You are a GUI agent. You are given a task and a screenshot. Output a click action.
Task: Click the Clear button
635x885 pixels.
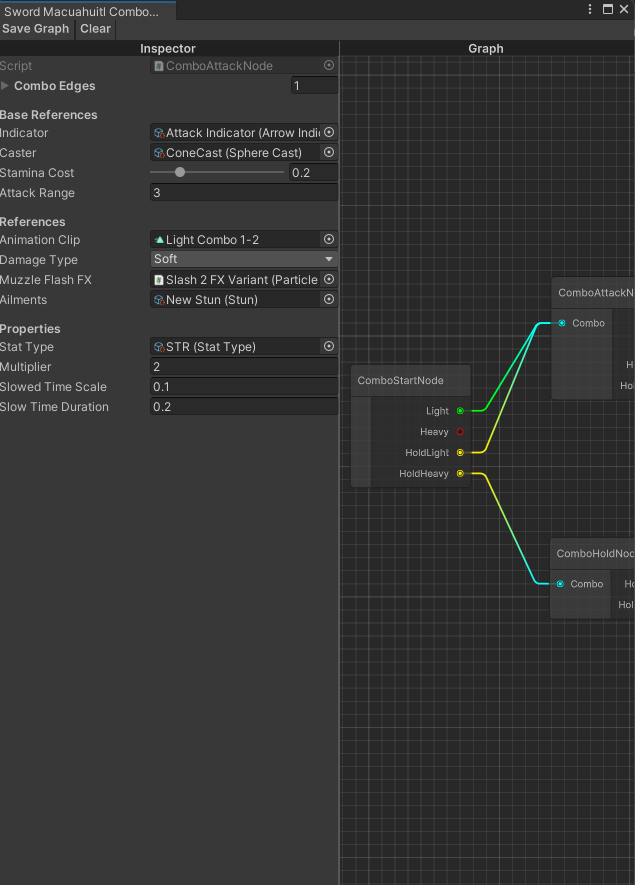(95, 29)
